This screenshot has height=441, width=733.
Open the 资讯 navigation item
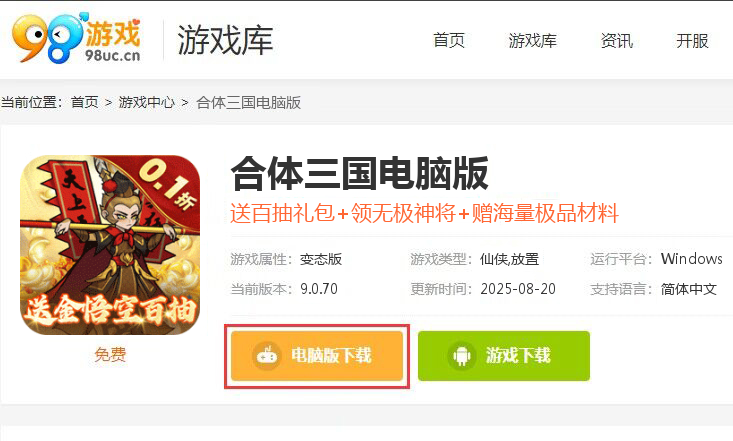(617, 40)
